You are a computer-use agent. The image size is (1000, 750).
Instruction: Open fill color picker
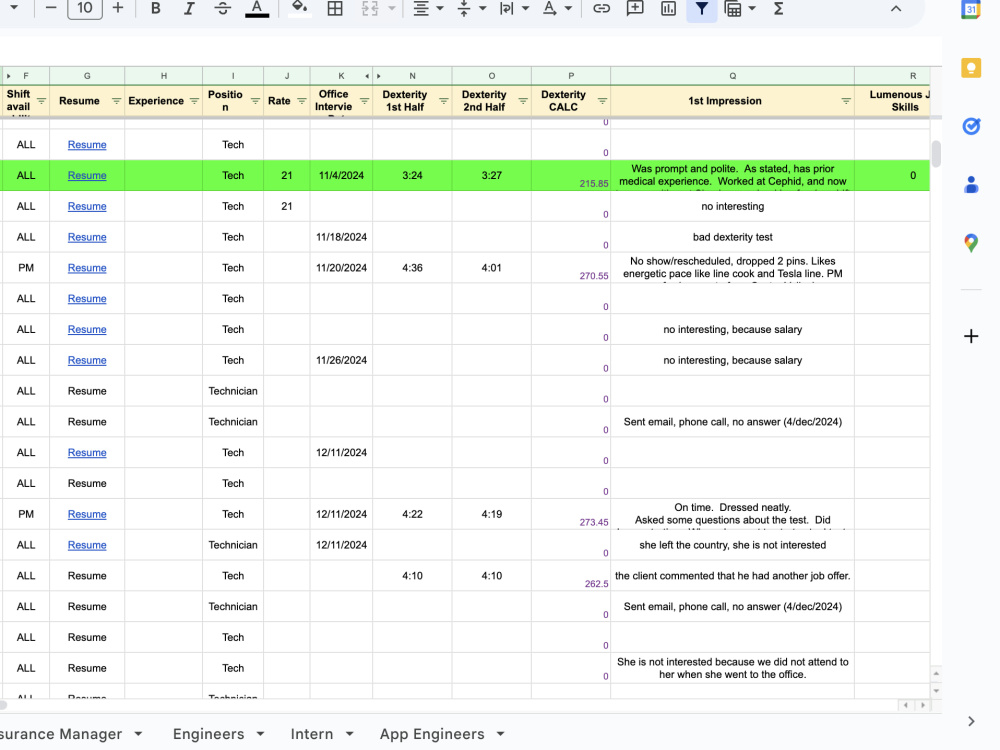299,8
